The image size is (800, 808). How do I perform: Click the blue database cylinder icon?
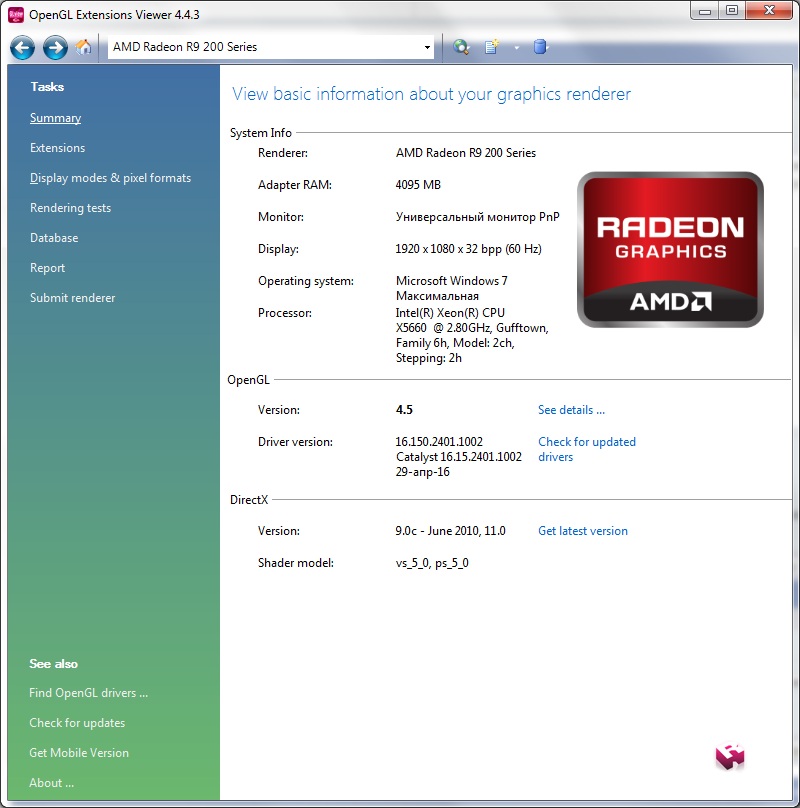(x=540, y=47)
